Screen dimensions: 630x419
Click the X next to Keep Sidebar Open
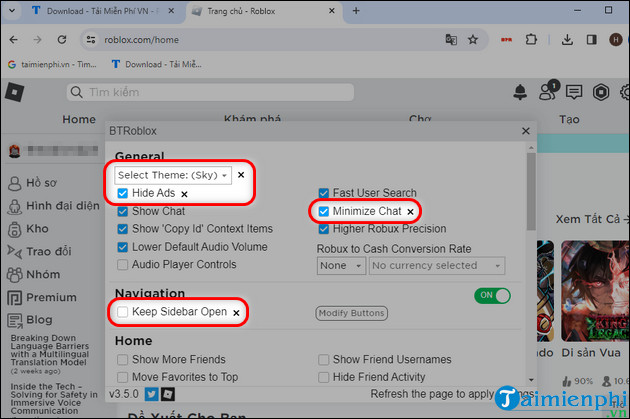tap(236, 313)
